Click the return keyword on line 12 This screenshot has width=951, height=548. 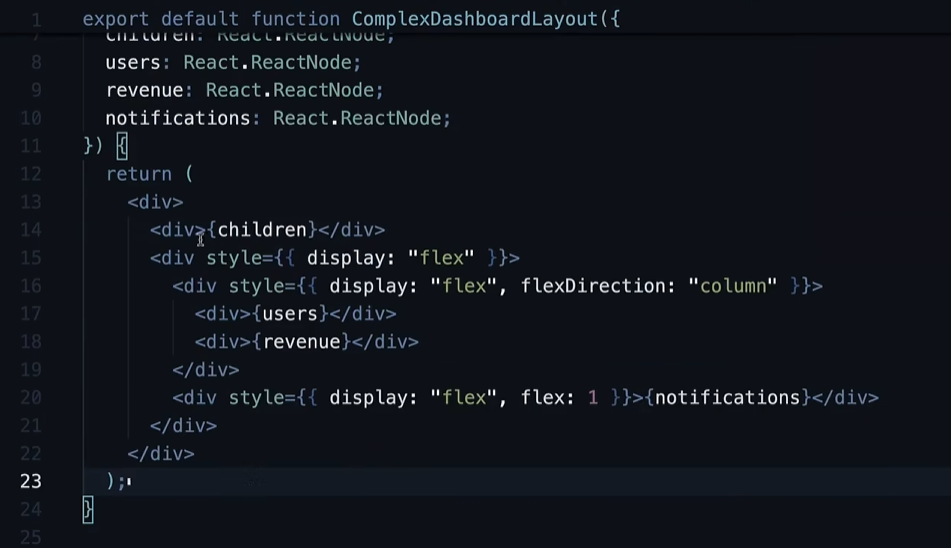point(138,174)
